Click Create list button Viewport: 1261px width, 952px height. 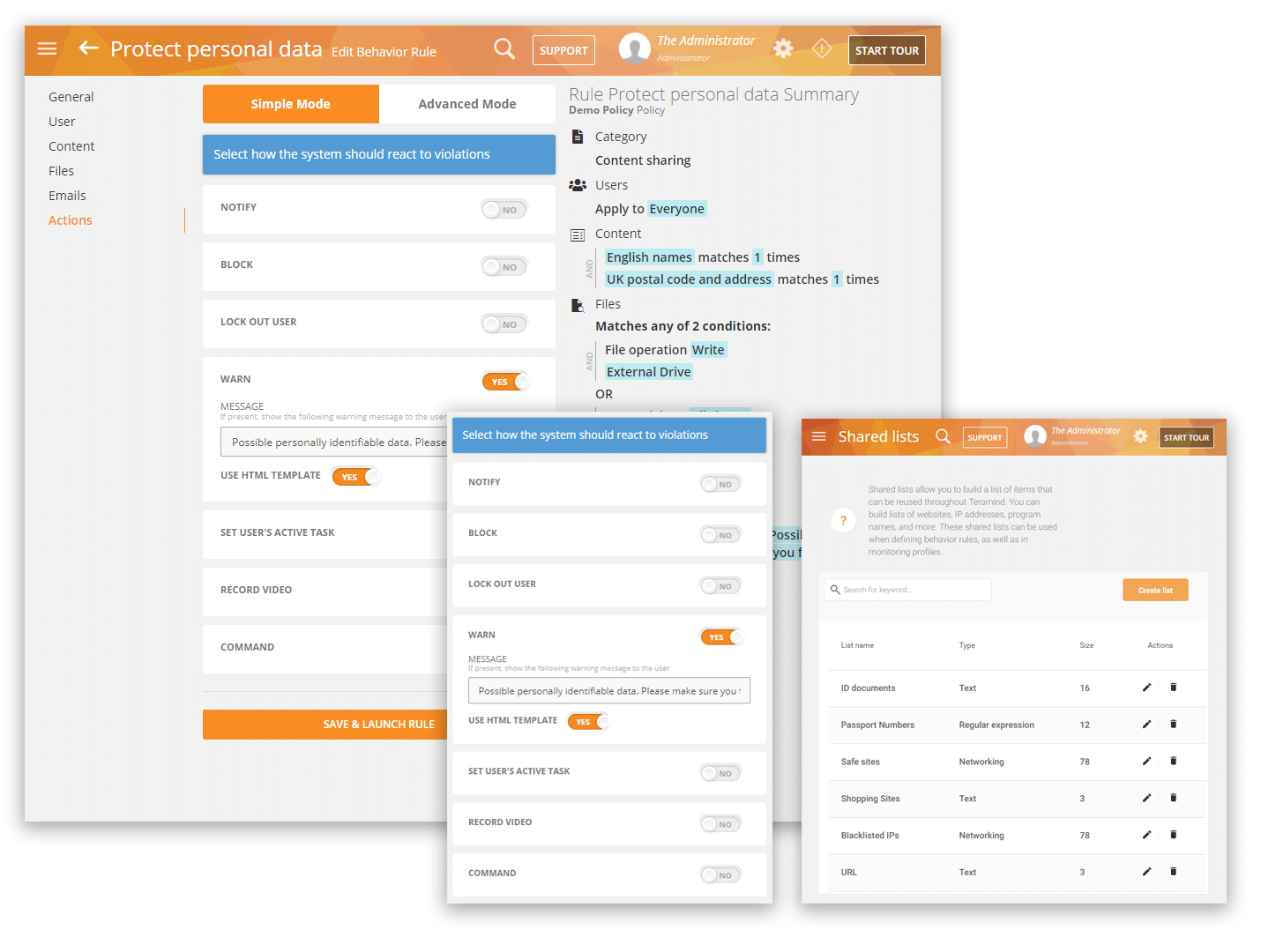pyautogui.click(x=1155, y=590)
